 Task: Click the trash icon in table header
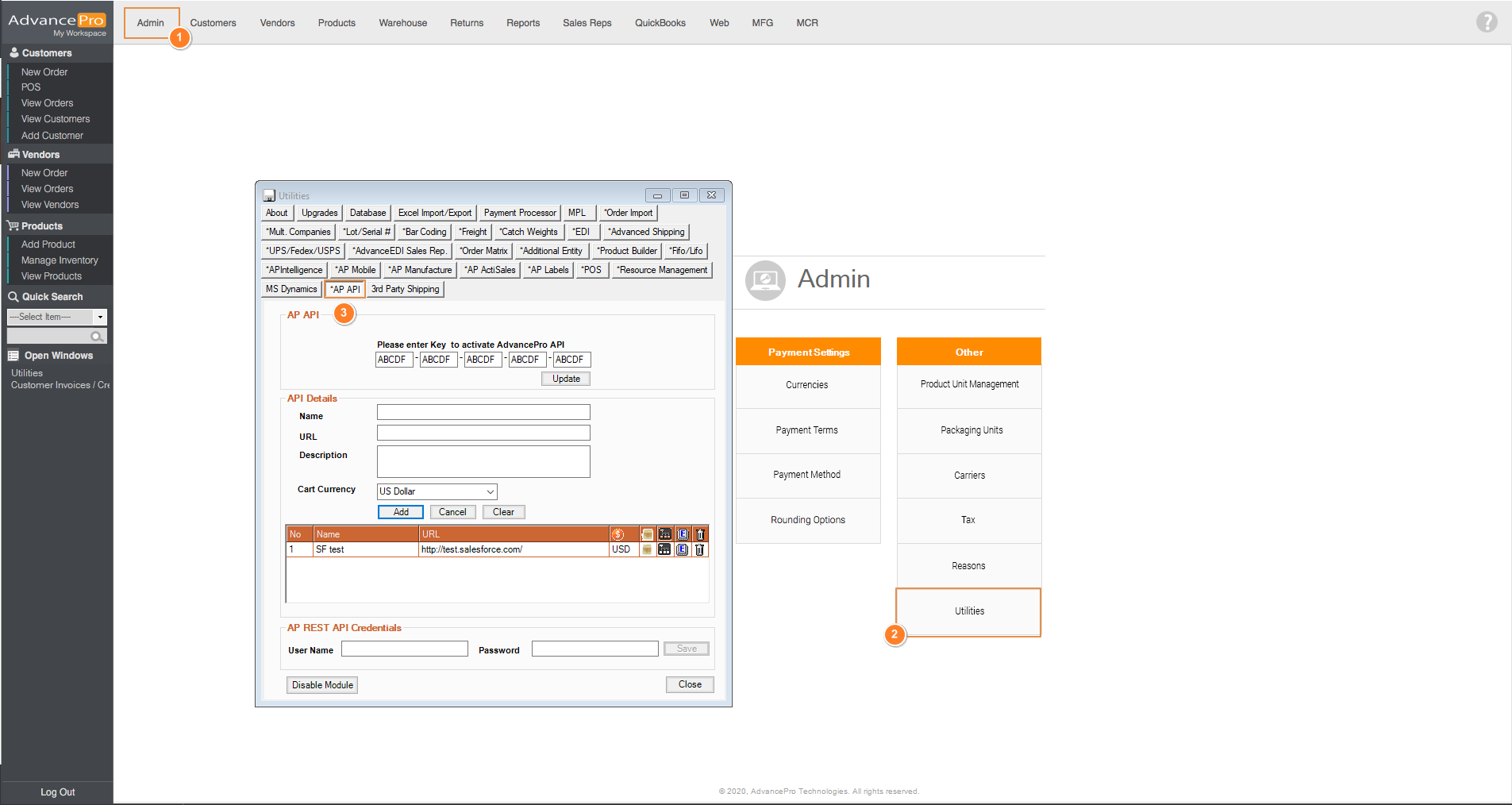(x=700, y=534)
